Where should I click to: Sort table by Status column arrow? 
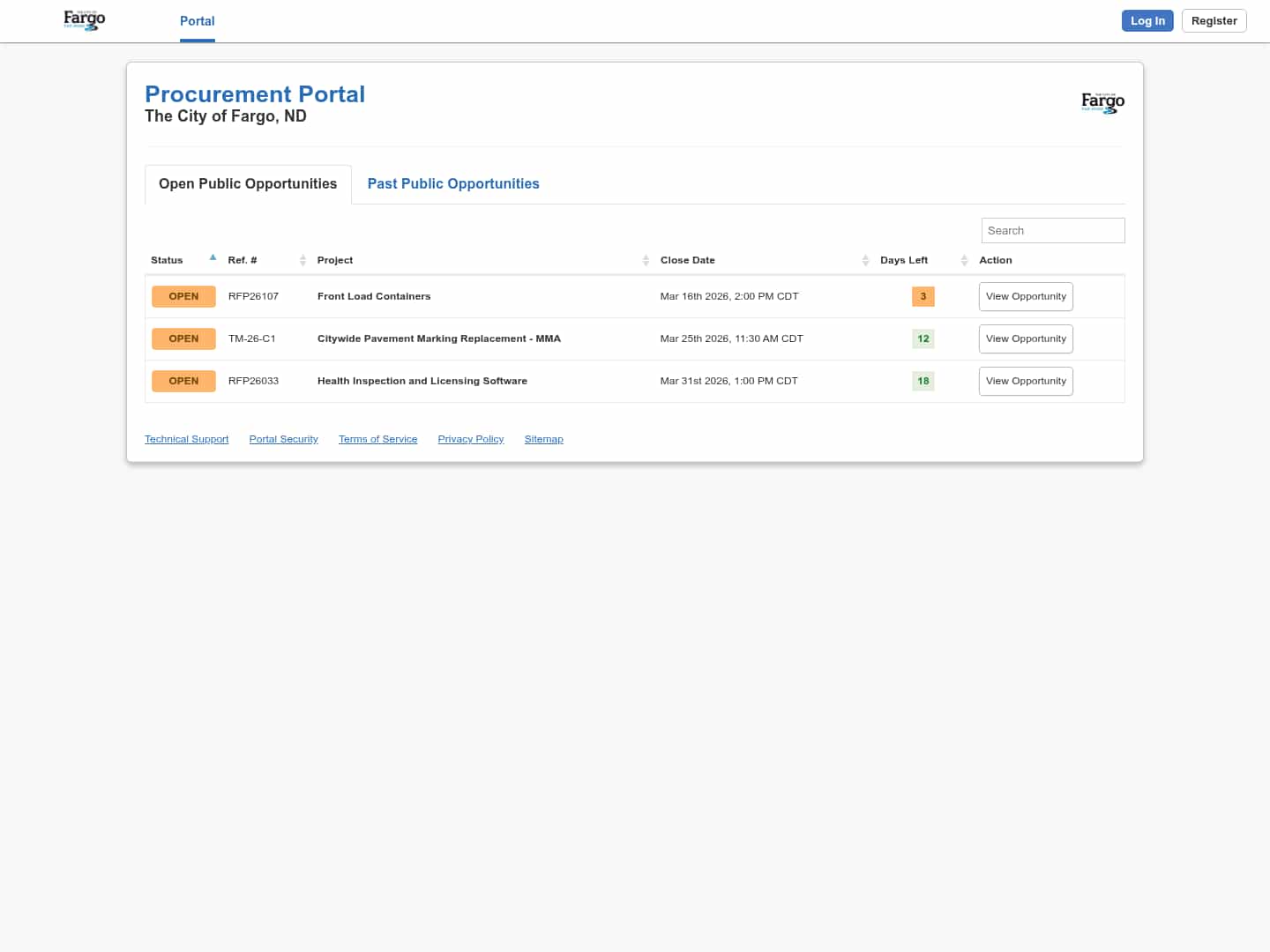coord(213,258)
